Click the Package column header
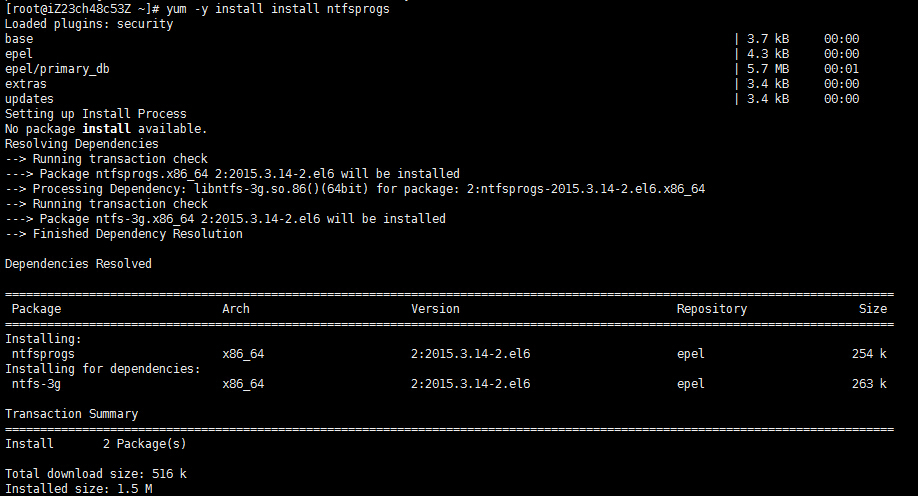The image size is (918, 496). pos(37,309)
